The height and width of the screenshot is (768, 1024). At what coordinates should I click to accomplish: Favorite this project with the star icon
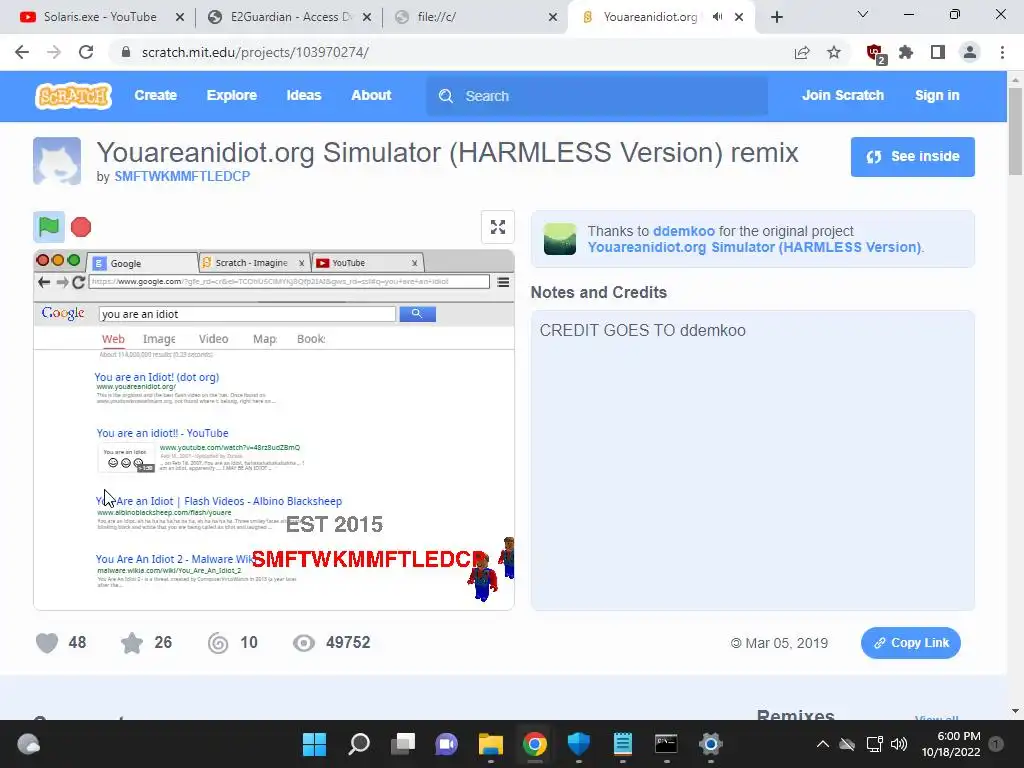[132, 643]
